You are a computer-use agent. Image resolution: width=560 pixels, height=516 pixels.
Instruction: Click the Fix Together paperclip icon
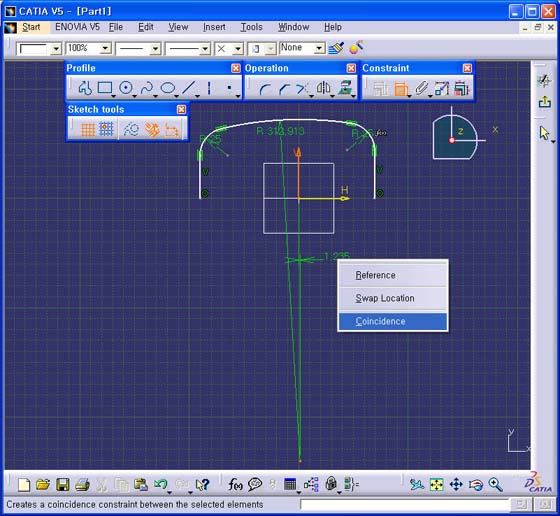click(421, 88)
